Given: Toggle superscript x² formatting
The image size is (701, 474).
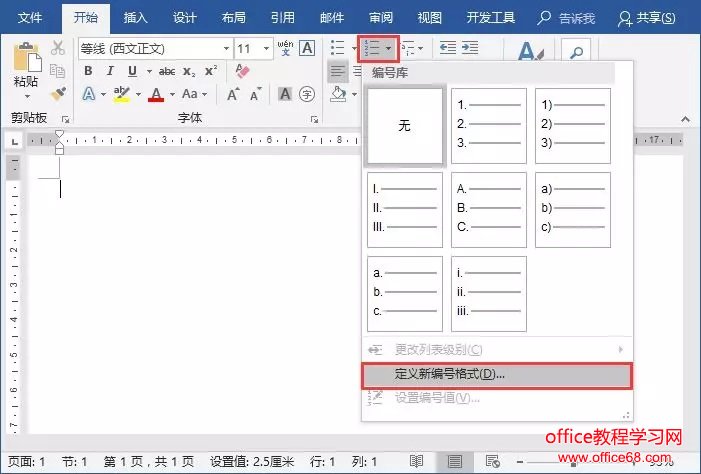Looking at the screenshot, I should [x=211, y=71].
